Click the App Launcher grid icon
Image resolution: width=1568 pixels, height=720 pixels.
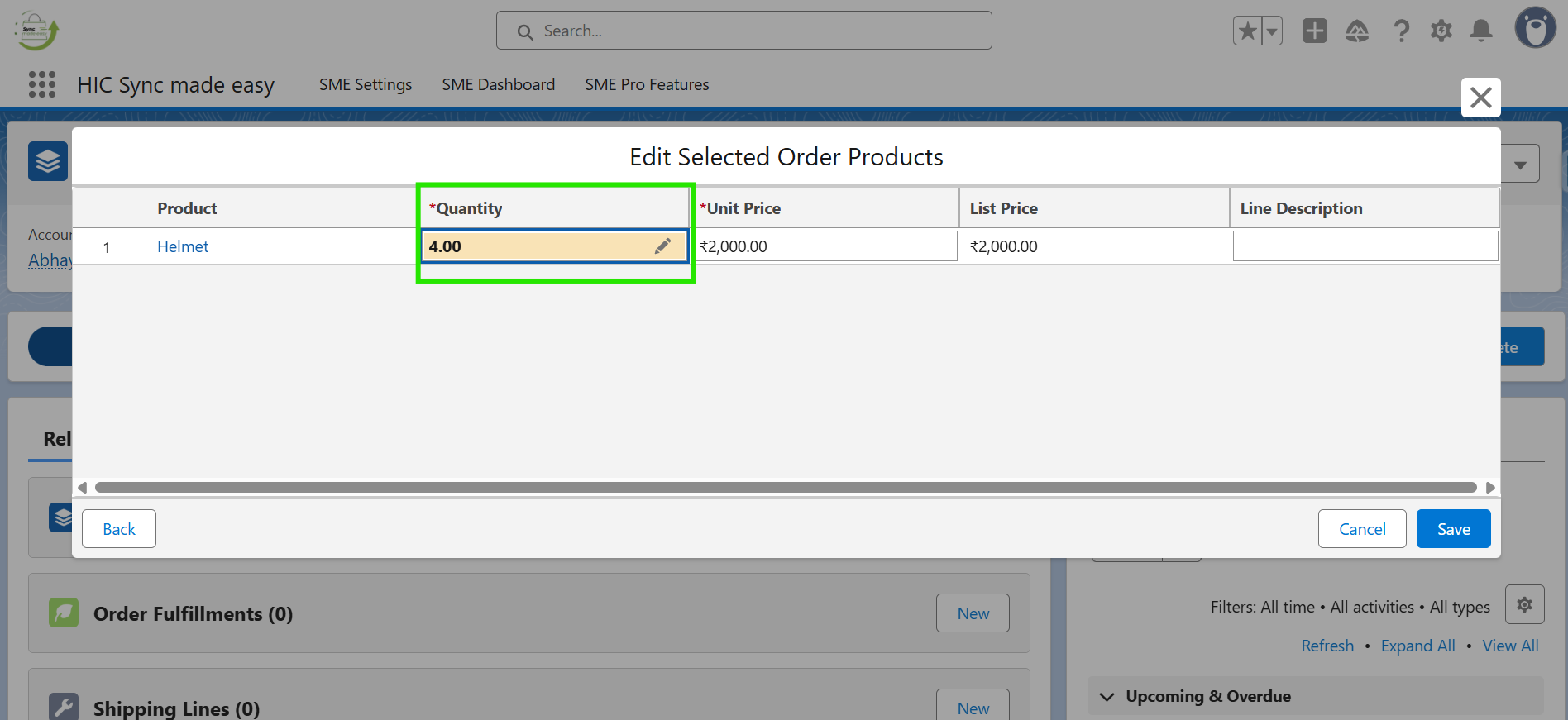click(42, 84)
